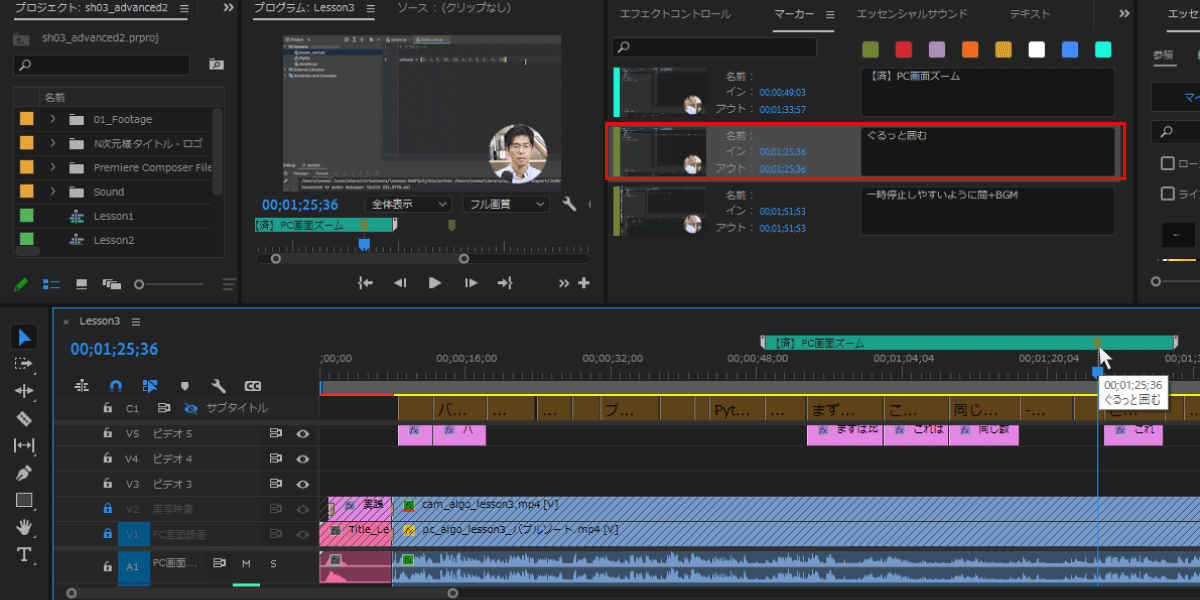1200x600 pixels.
Task: Open the 全体表示 zoom level dropdown
Action: 410,204
